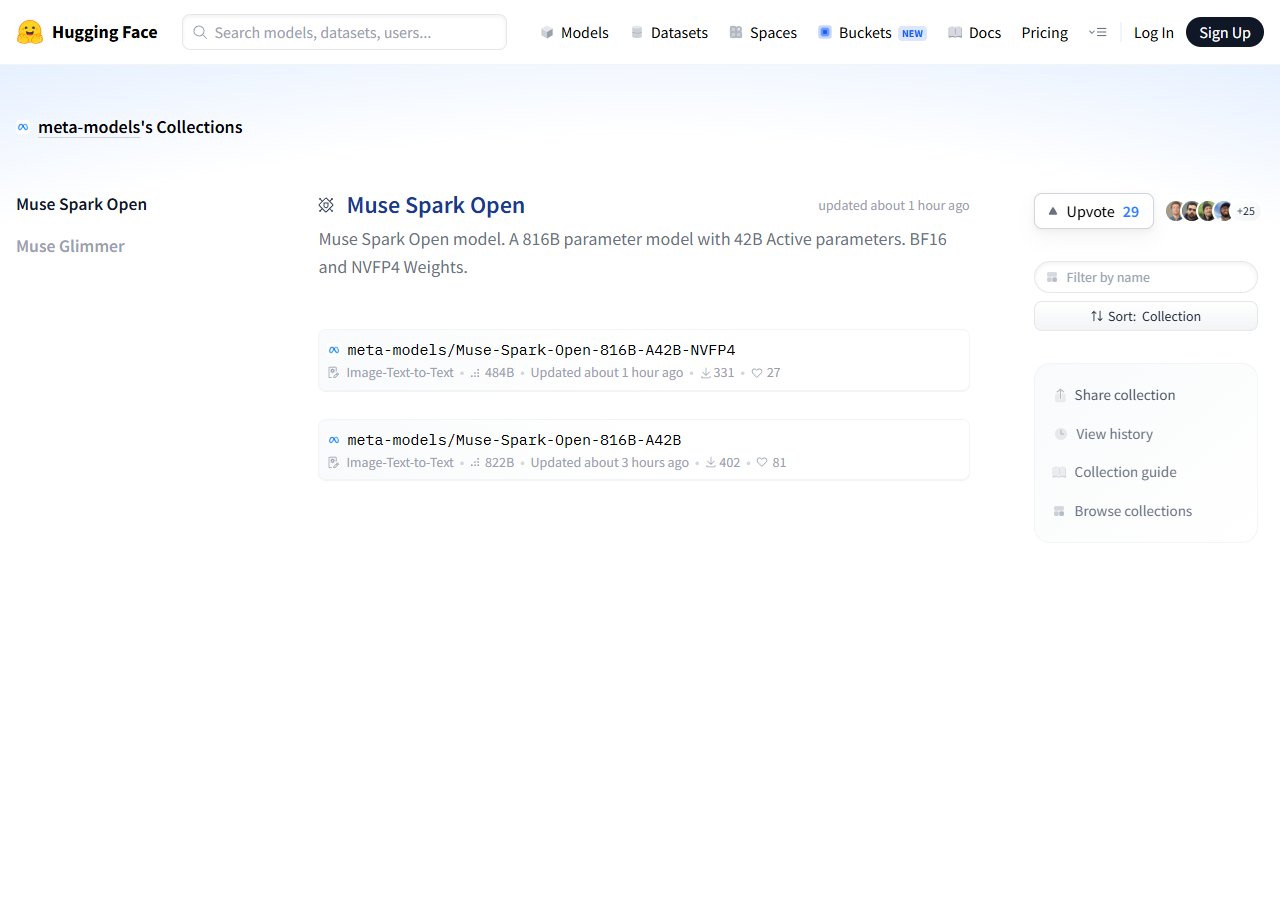Focus the main search input field

pos(344,32)
